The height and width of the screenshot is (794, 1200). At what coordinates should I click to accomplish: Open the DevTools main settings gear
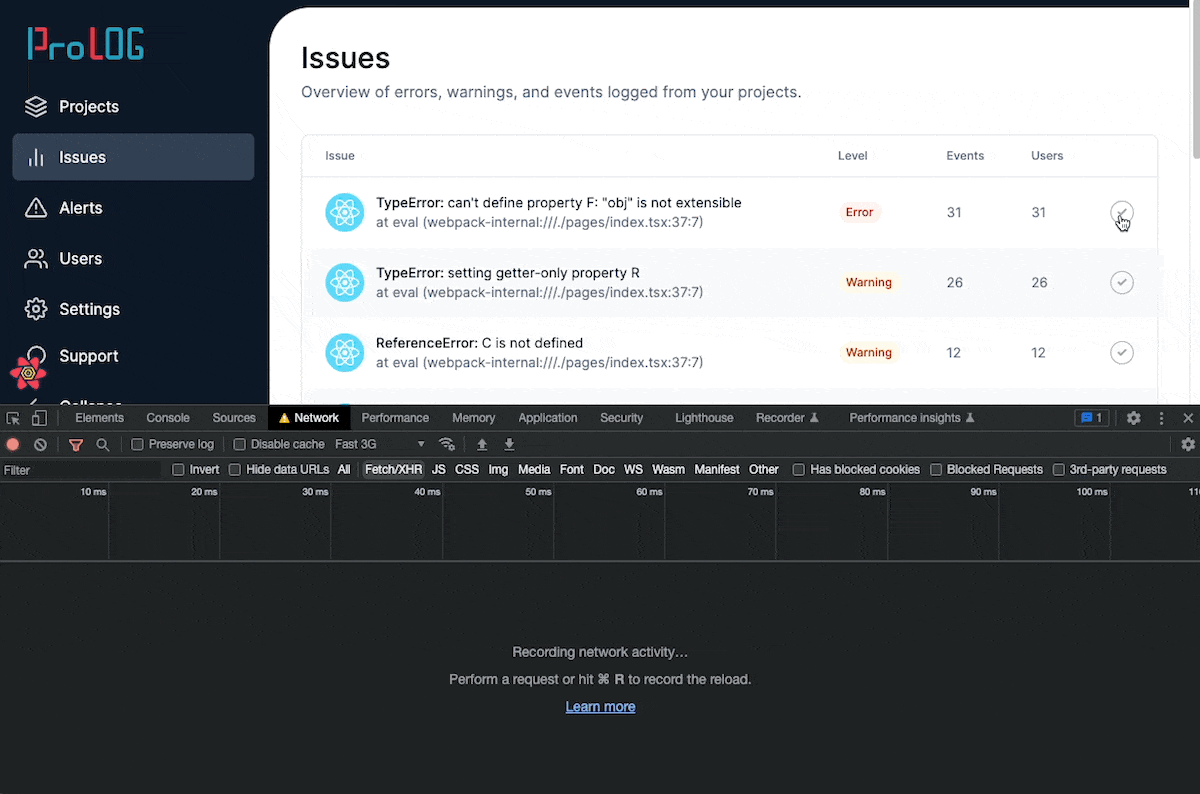1134,418
